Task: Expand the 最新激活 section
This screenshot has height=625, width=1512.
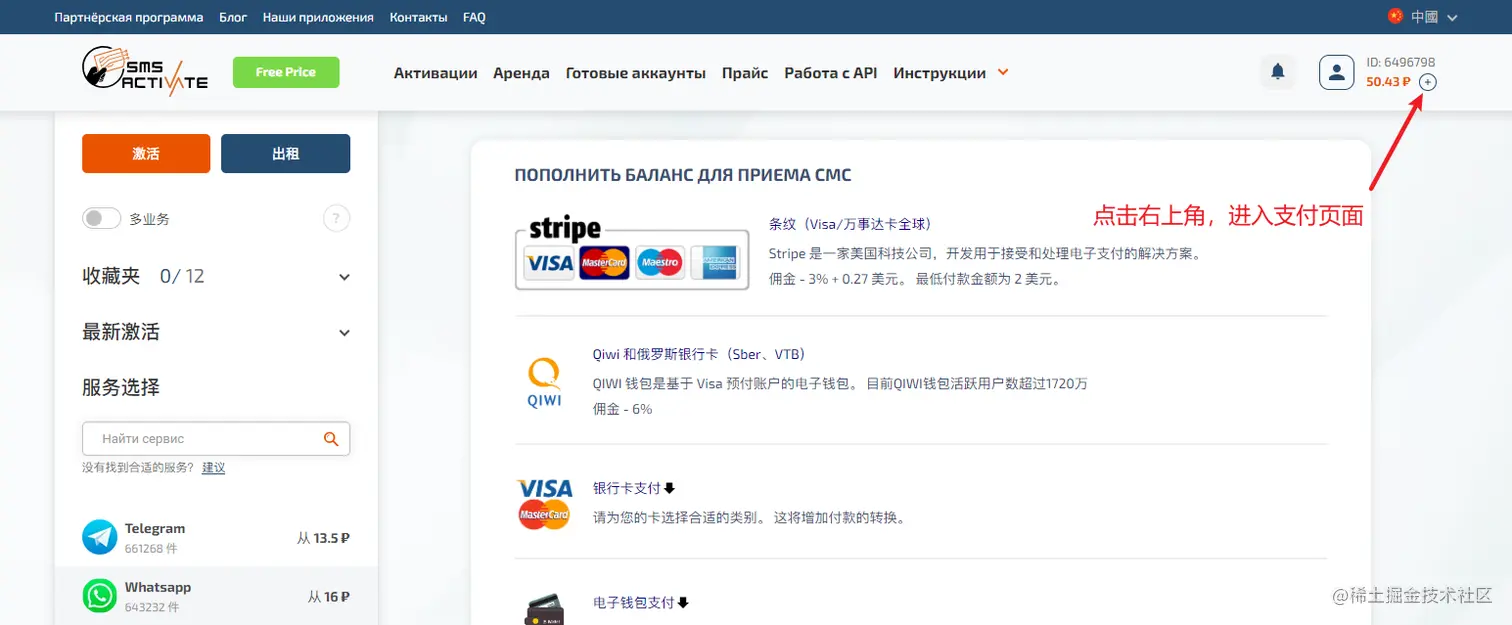Action: (344, 333)
